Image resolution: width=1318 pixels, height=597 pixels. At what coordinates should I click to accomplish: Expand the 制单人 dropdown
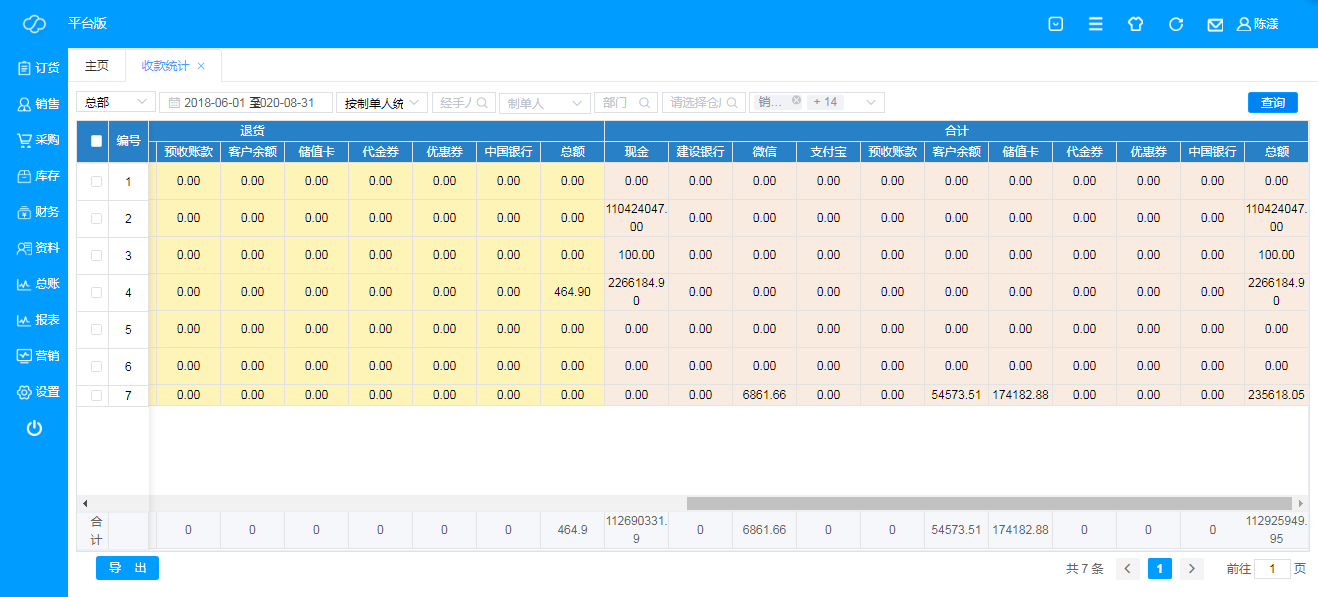coord(544,102)
